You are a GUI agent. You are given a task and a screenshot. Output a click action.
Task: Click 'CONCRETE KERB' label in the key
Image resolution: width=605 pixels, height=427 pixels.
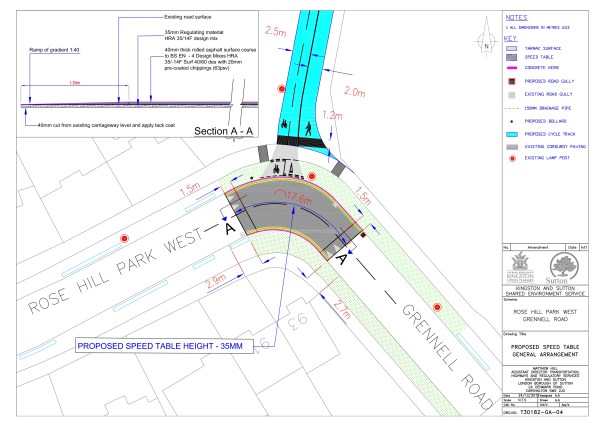tap(542, 68)
